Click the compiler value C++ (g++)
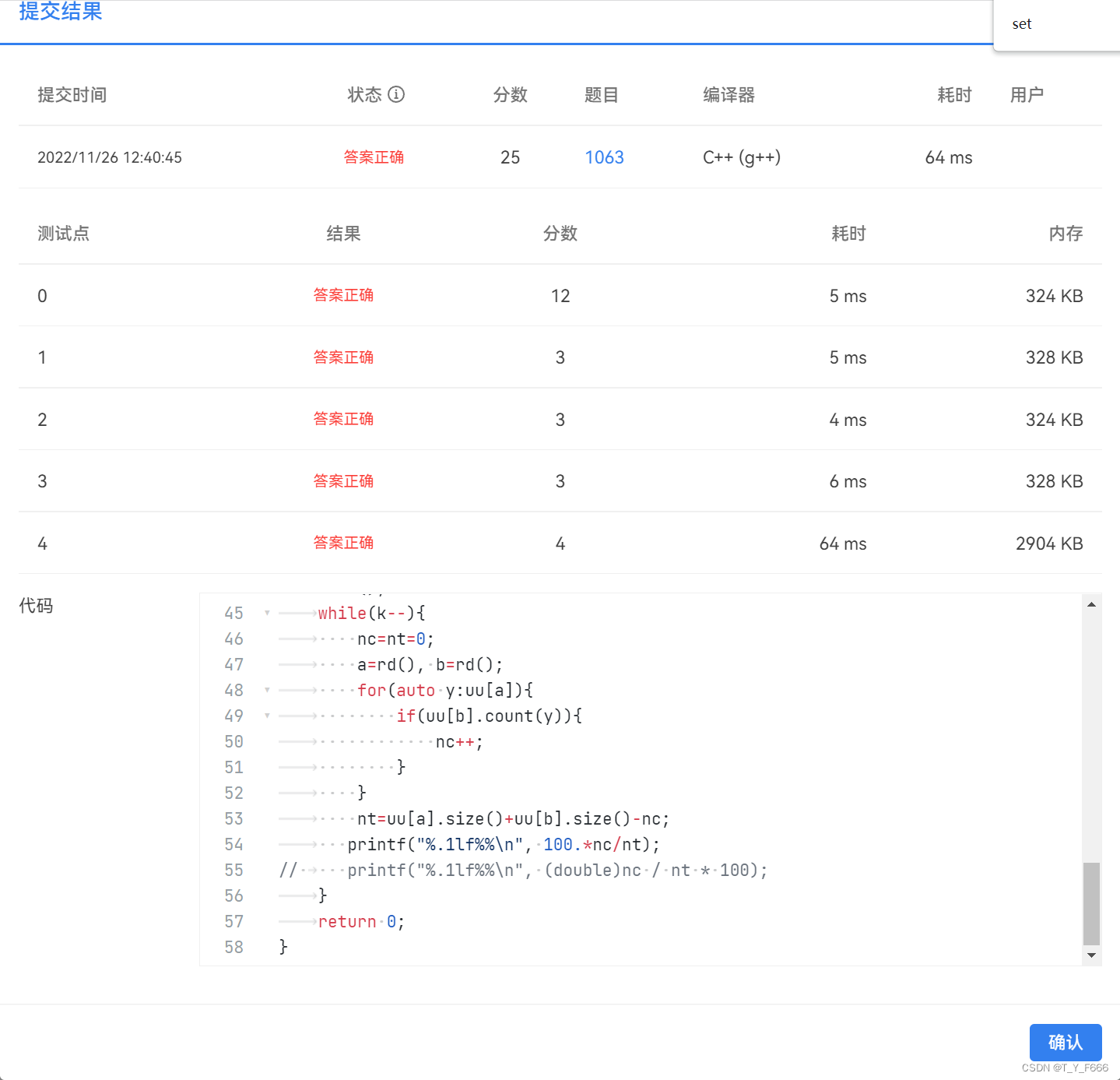The height and width of the screenshot is (1080, 1120). (x=742, y=157)
